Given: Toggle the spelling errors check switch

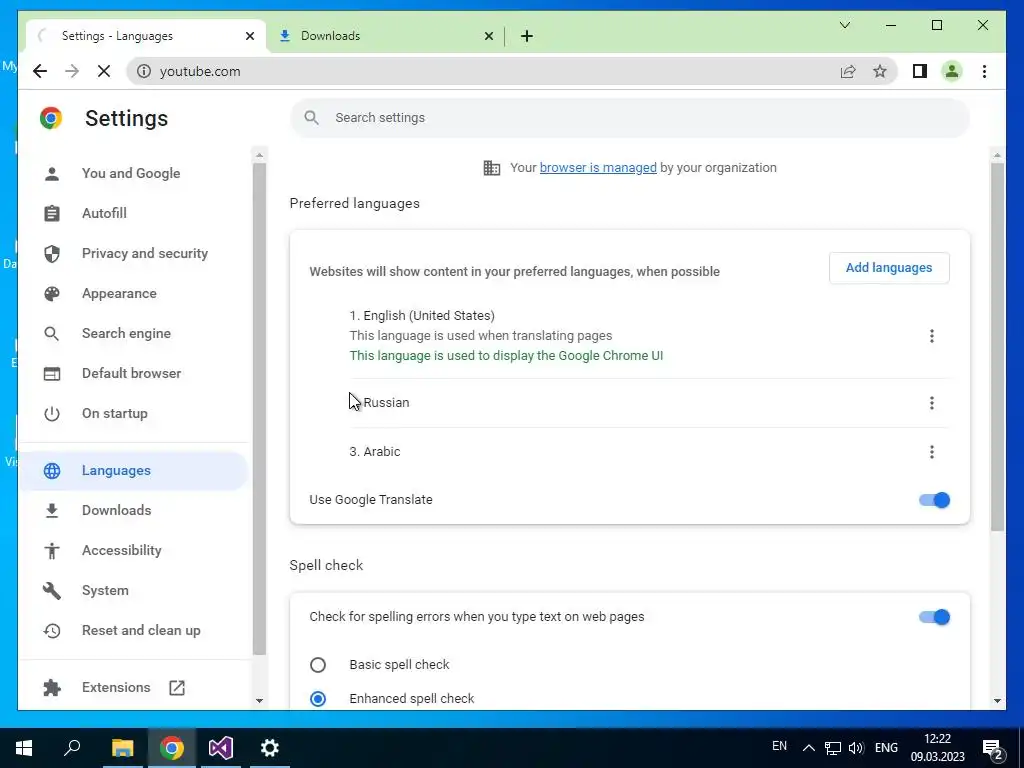Looking at the screenshot, I should point(934,617).
